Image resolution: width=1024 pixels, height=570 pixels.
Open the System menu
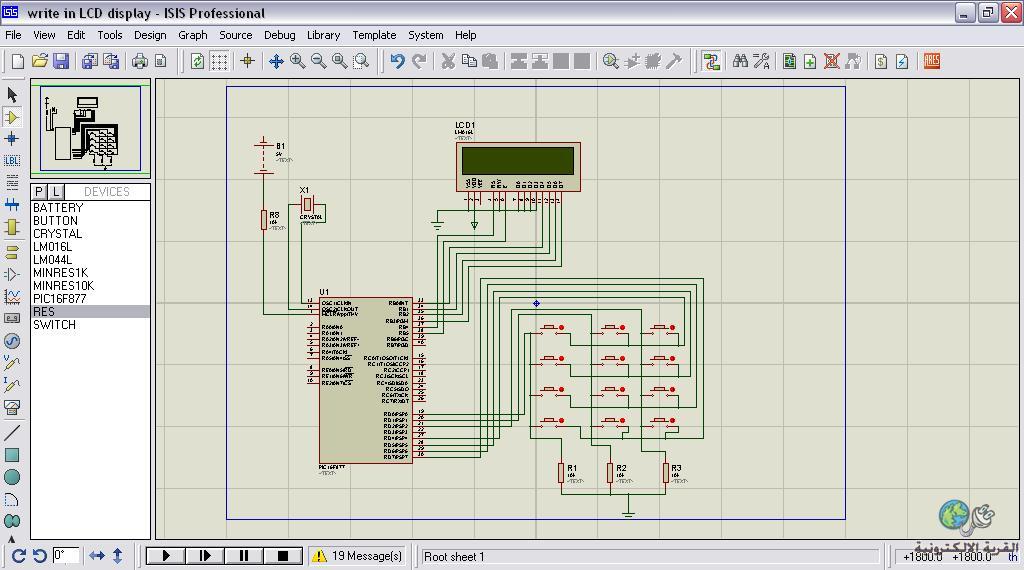click(426, 35)
